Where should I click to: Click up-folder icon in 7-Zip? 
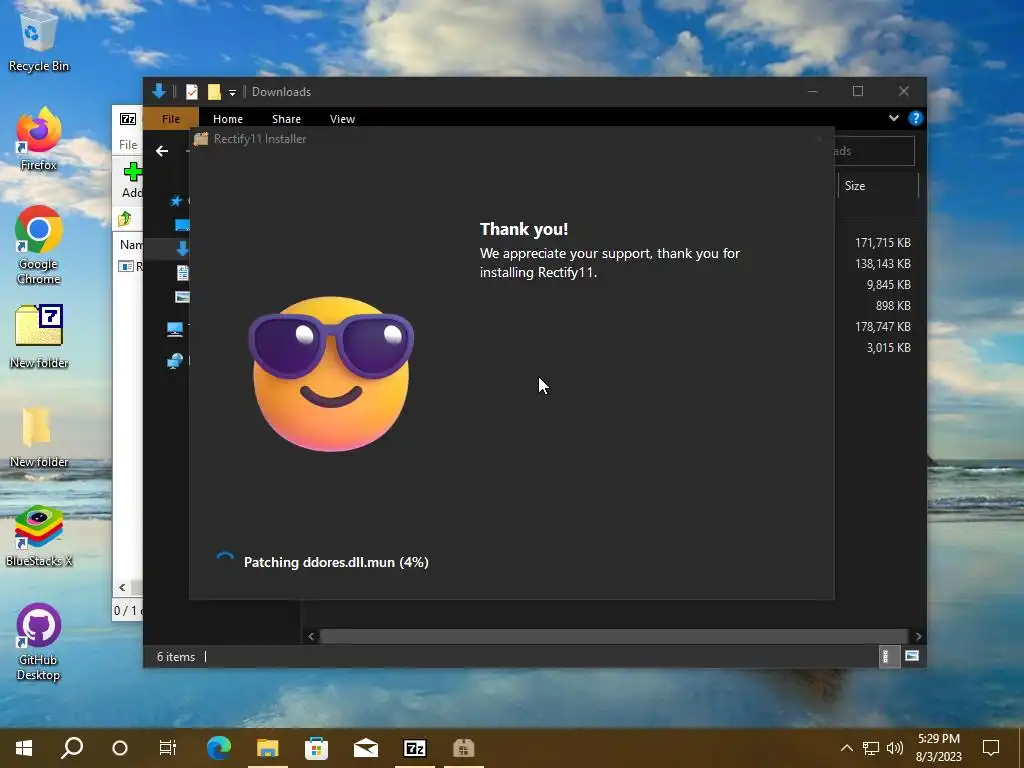coord(124,219)
